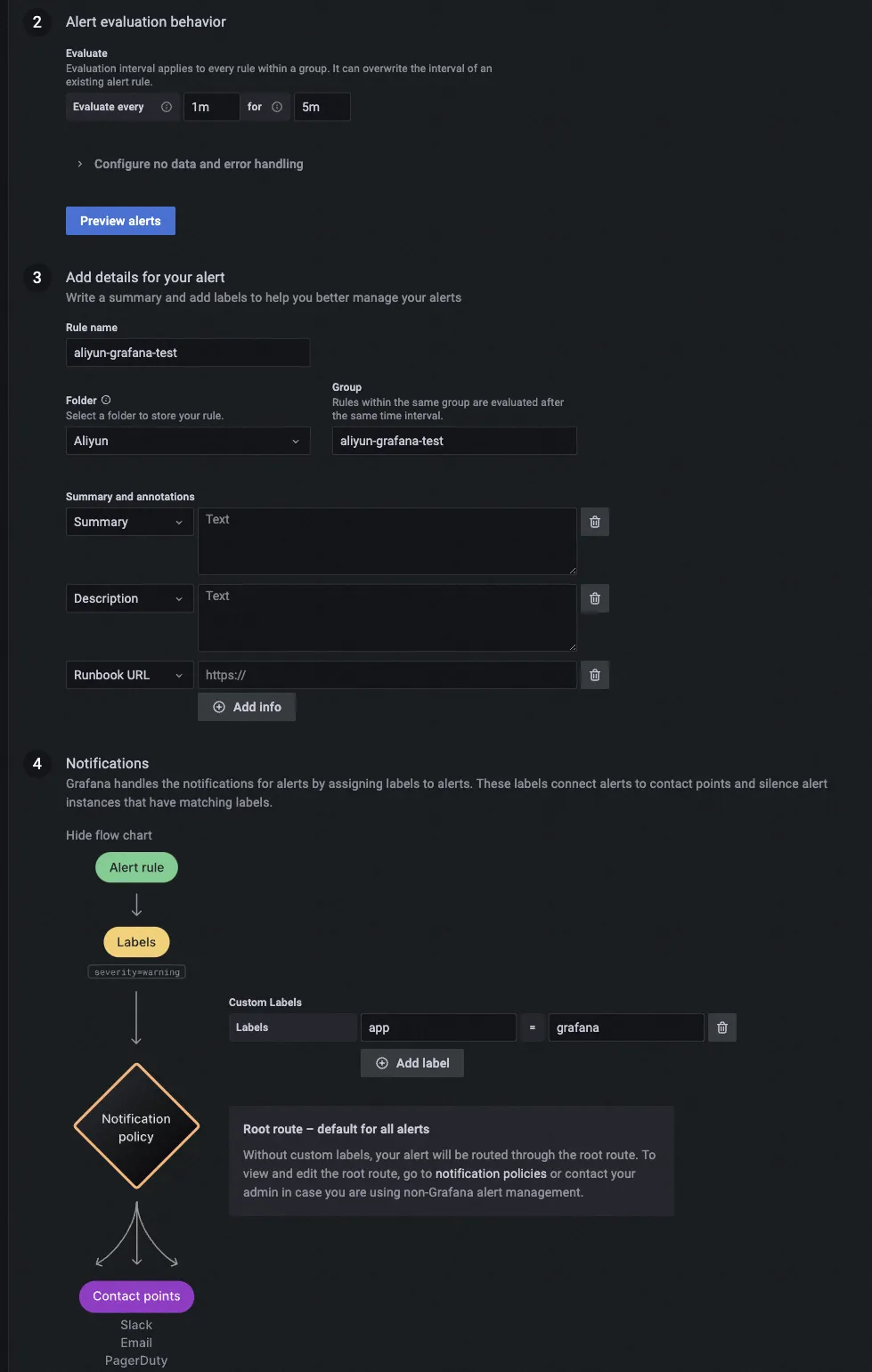Click the Add info button
Screen dimensions: 872x1372
click(x=247, y=707)
